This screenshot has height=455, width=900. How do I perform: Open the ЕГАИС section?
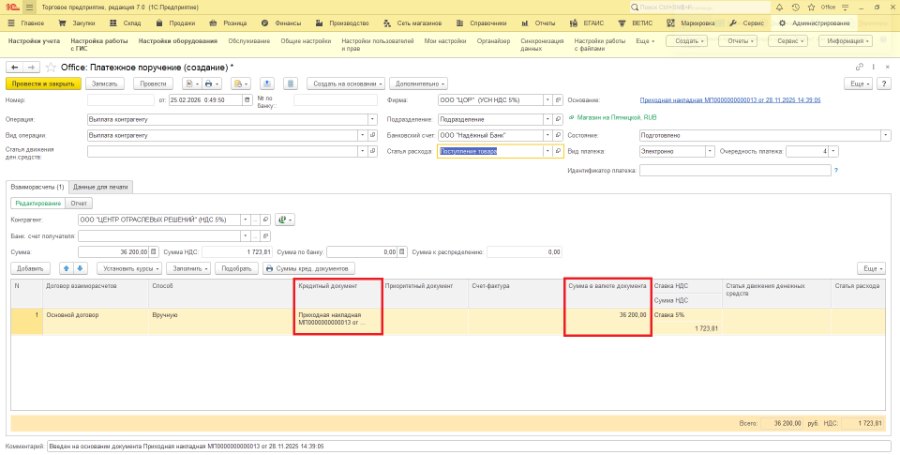587,24
